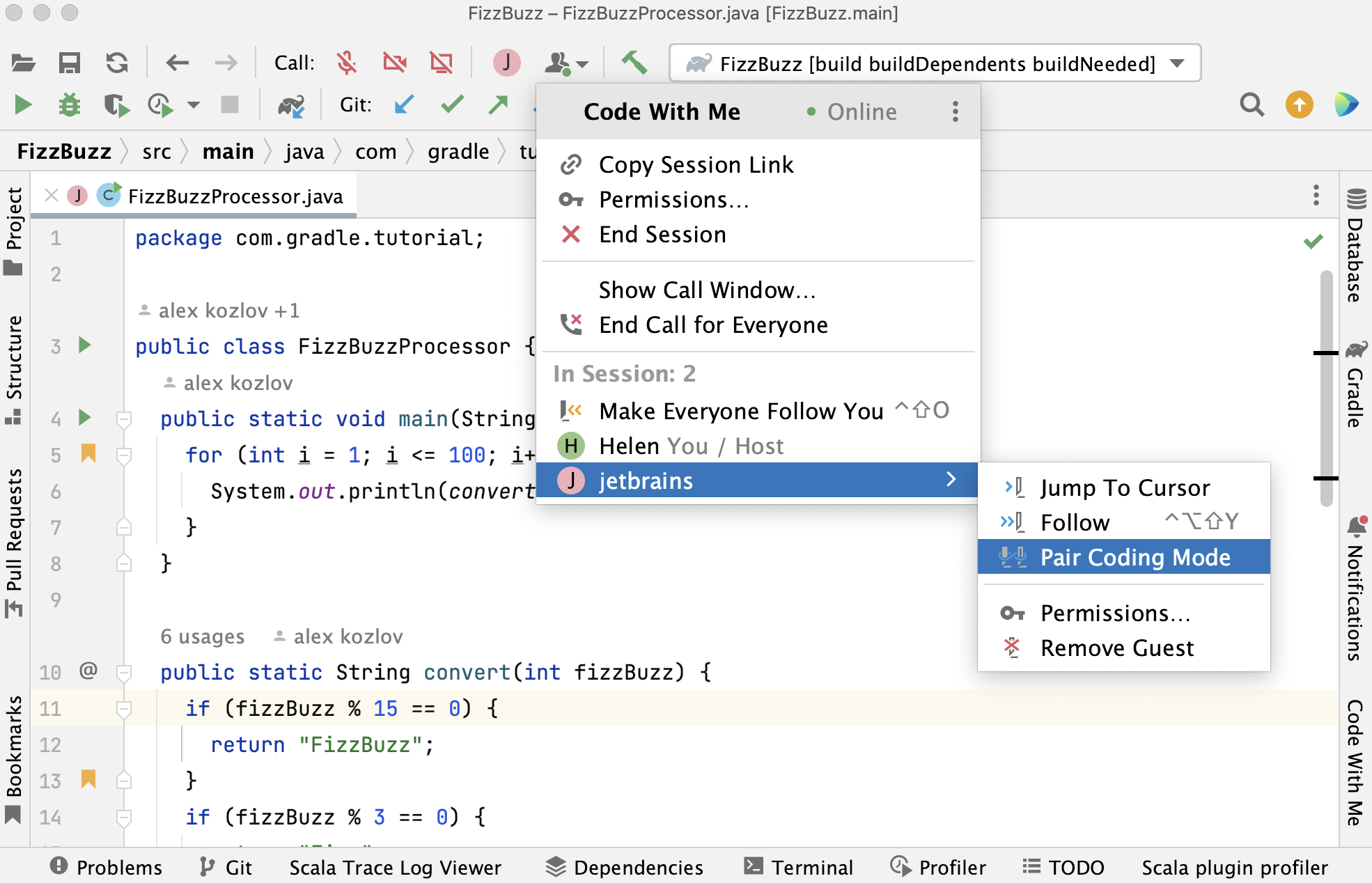Click the JetBrains Toolbox colorful icon
This screenshot has width=1372, height=883.
coord(1346,105)
